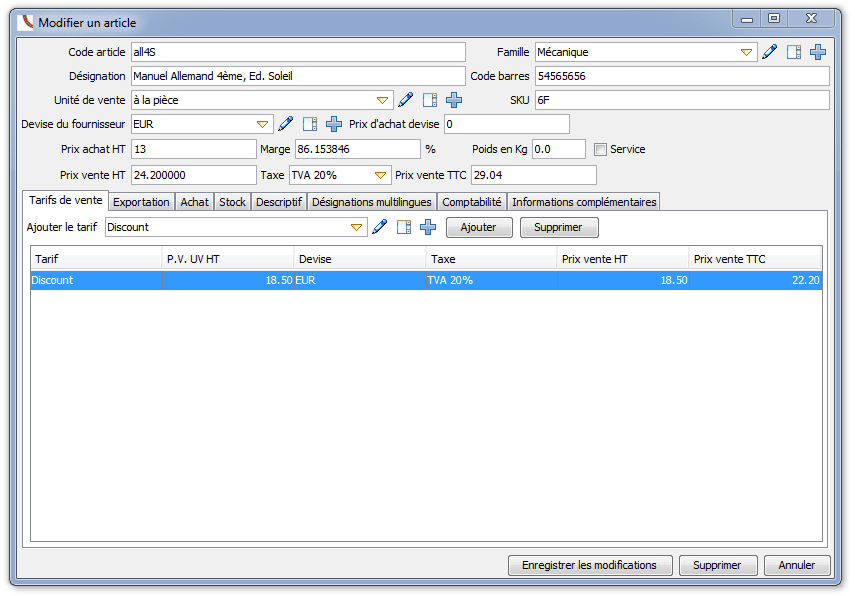Open the Taxe dropdown showing TVA 20%

[x=380, y=175]
